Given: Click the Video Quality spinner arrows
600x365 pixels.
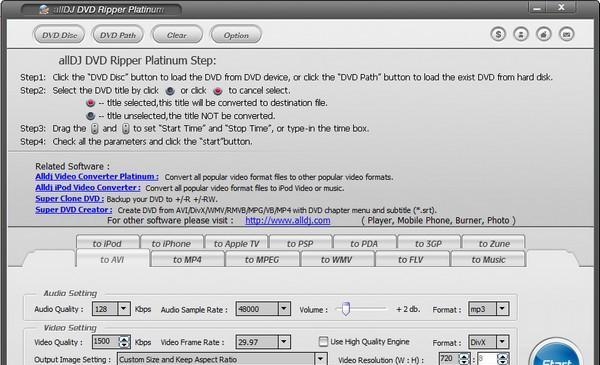Looking at the screenshot, I should 124,342.
